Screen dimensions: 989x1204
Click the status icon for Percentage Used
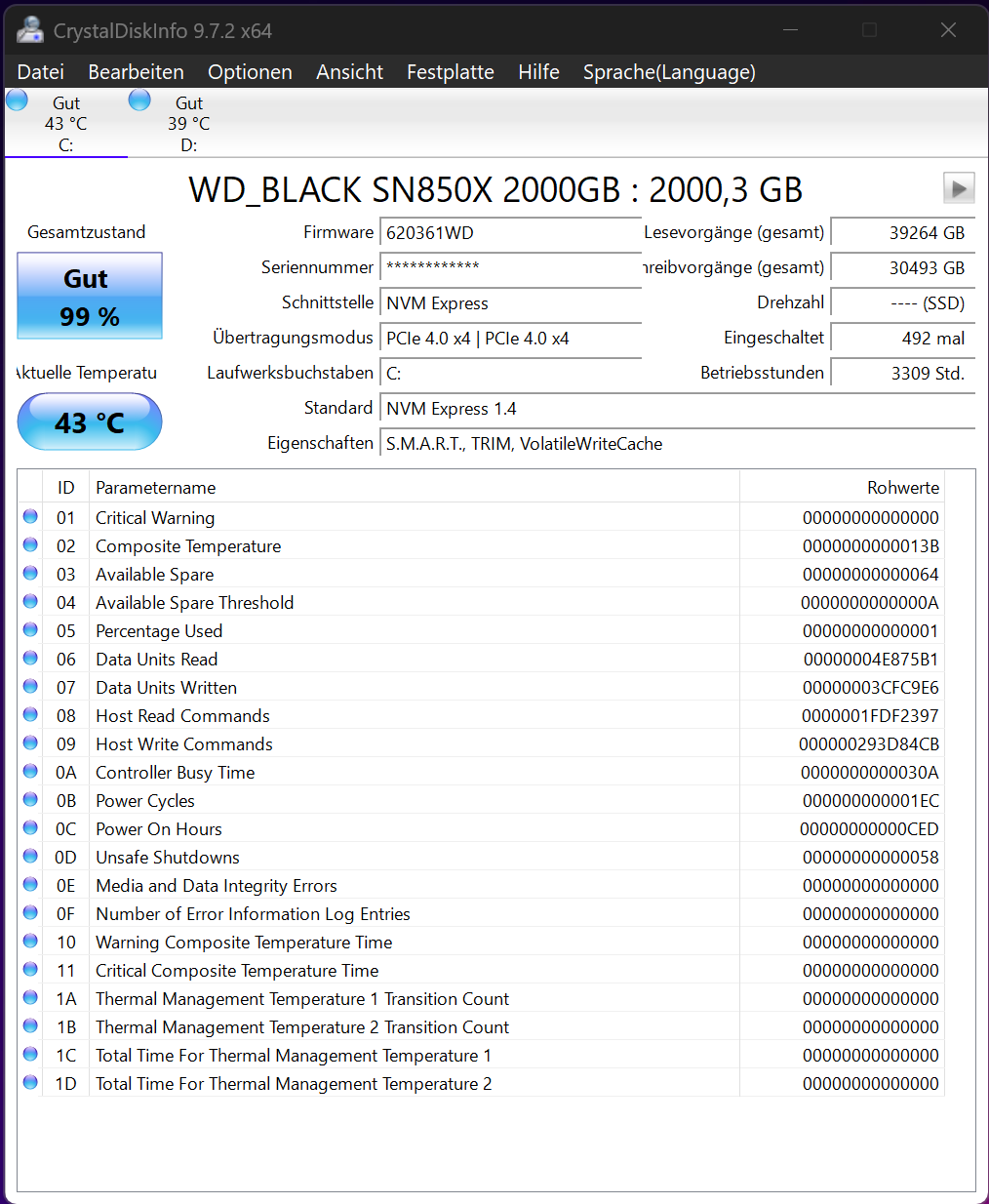point(30,629)
